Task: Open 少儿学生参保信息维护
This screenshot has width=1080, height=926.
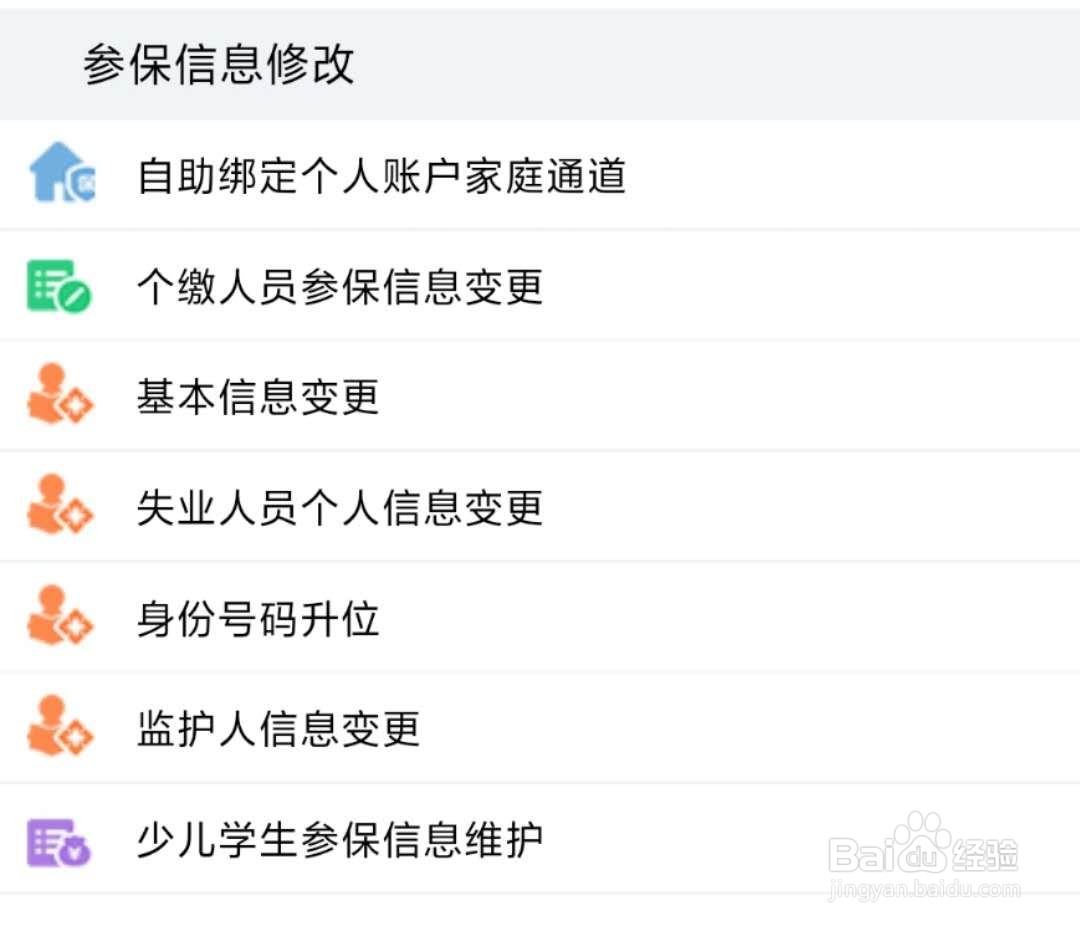Action: pos(340,841)
